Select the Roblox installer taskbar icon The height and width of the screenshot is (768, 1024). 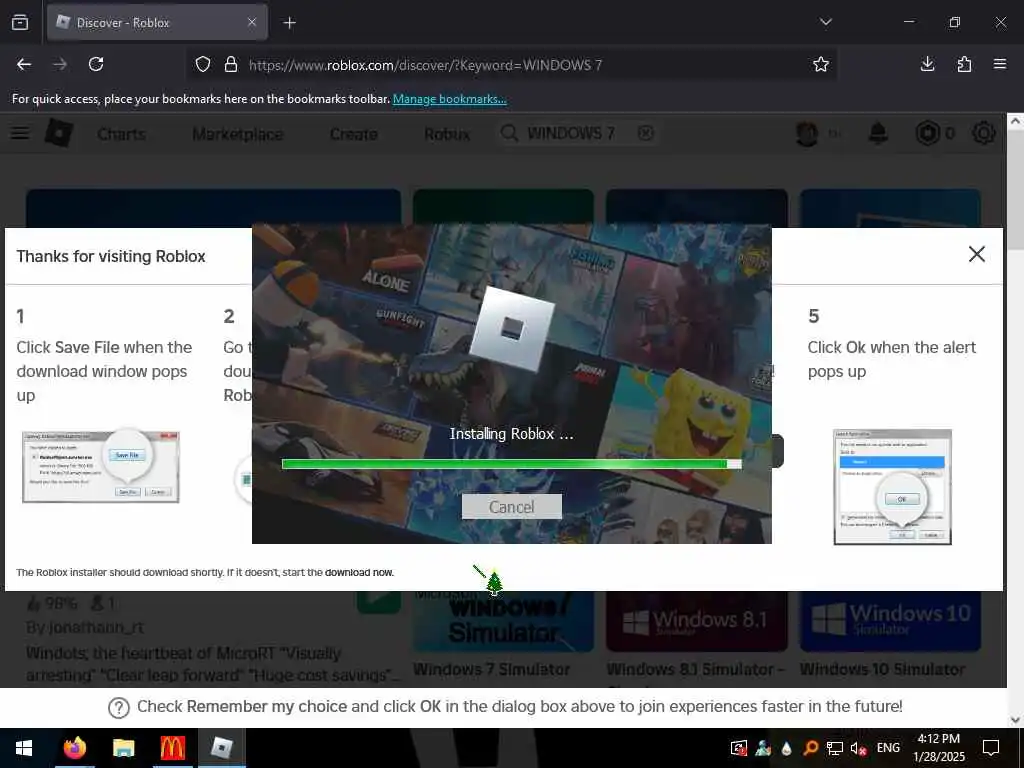221,748
